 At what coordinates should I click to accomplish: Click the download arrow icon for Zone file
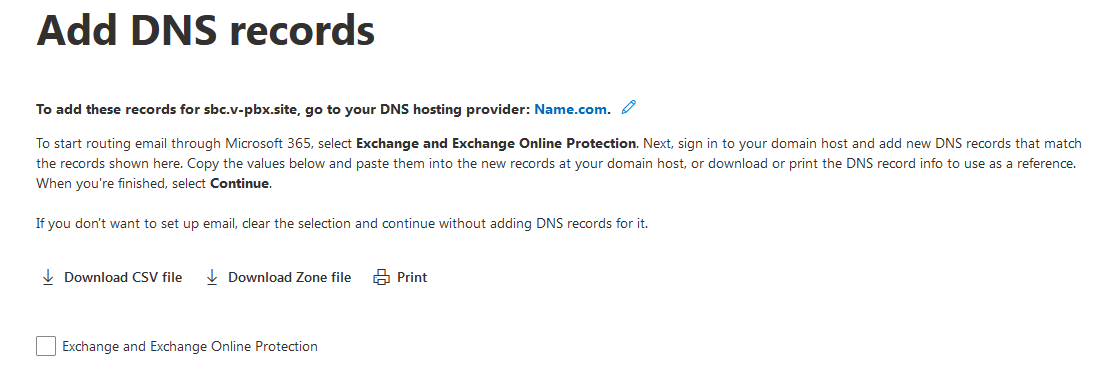pos(212,278)
